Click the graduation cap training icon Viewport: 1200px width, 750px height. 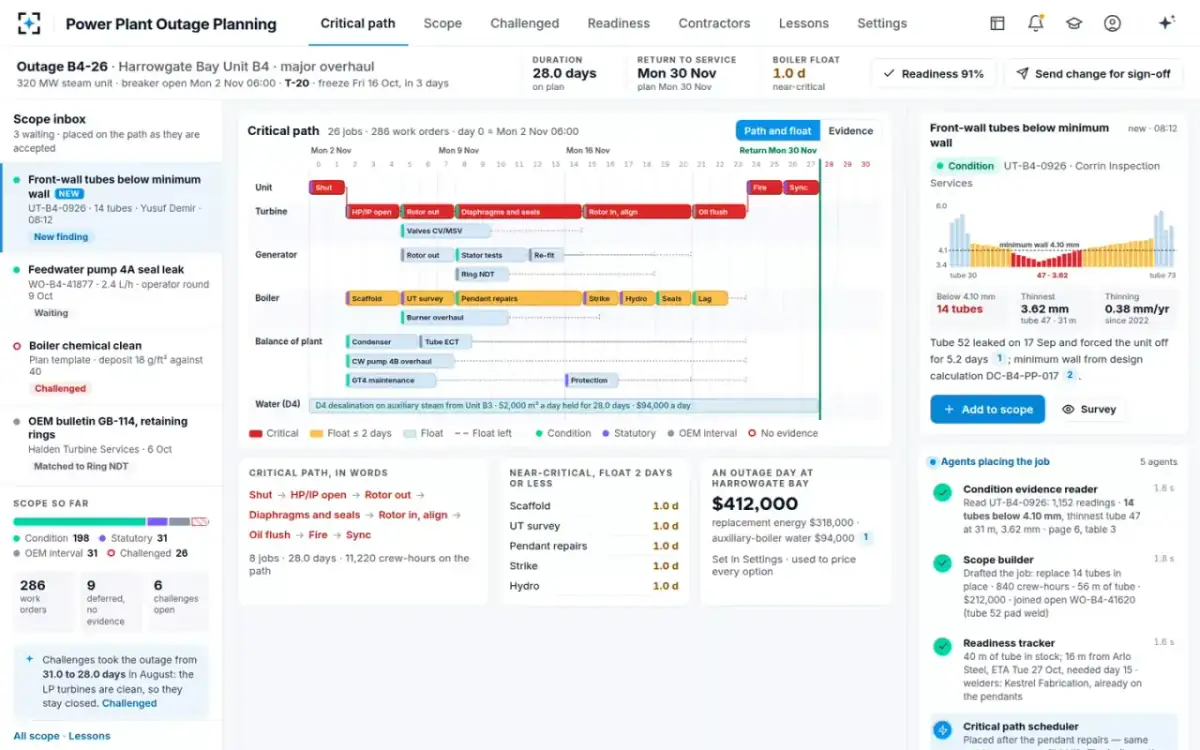click(1074, 23)
